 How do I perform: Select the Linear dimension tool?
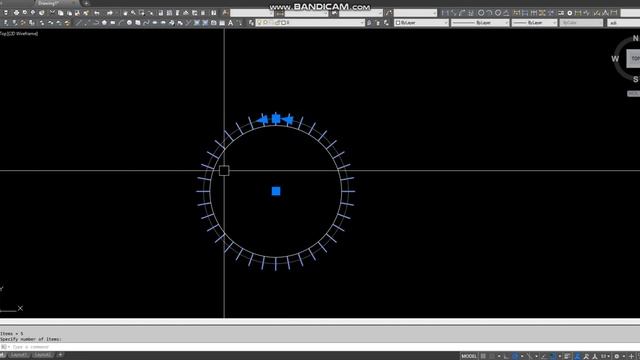pos(445,13)
